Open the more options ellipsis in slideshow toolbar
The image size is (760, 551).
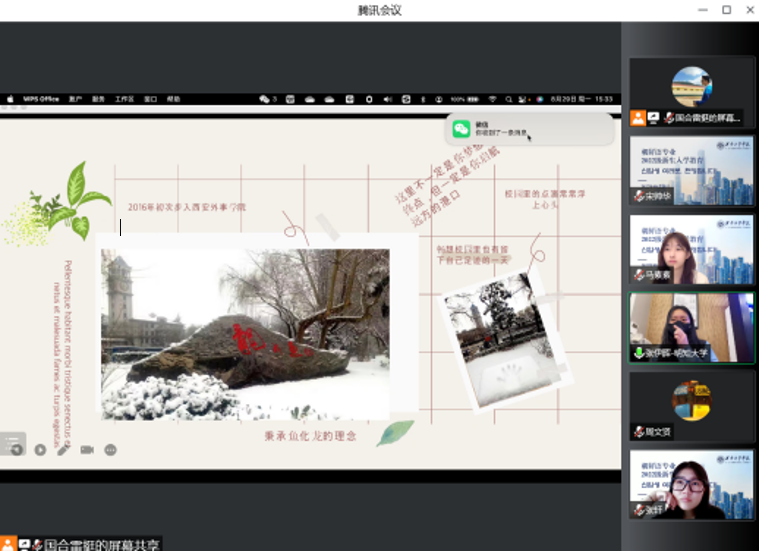111,450
